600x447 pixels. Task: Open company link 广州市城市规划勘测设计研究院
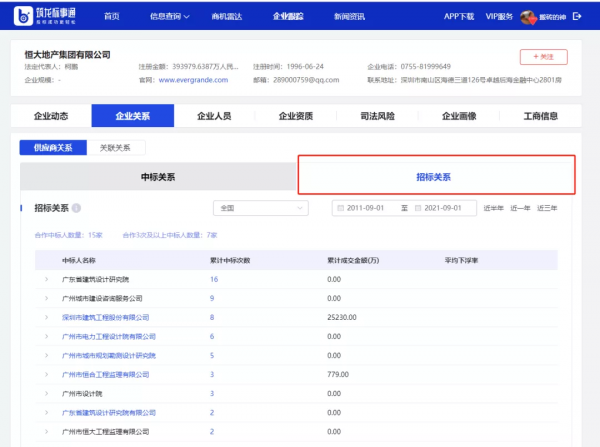point(109,356)
